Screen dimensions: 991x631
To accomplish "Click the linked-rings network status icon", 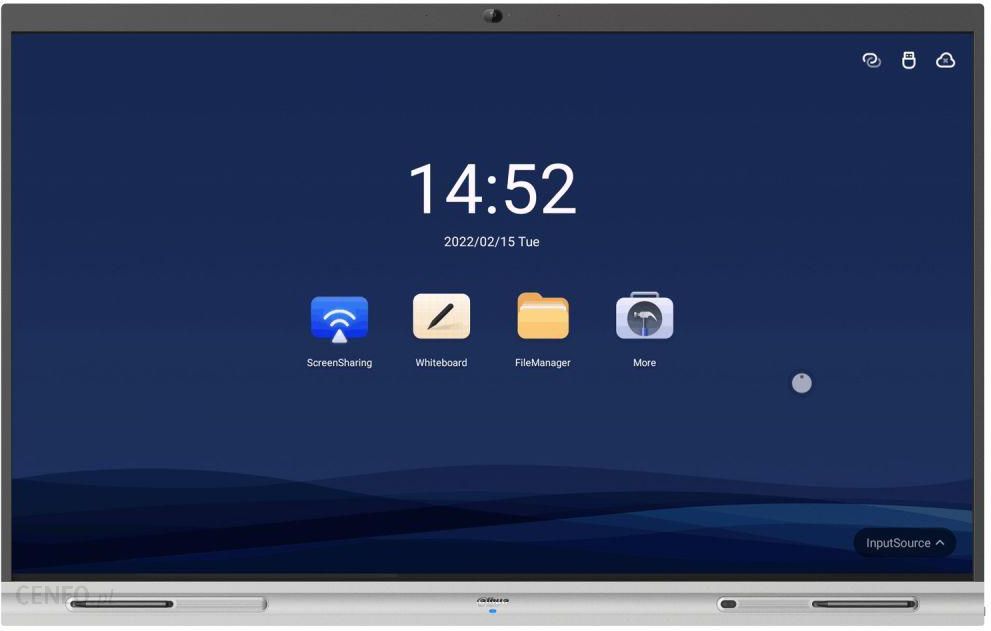I will pyautogui.click(x=872, y=60).
